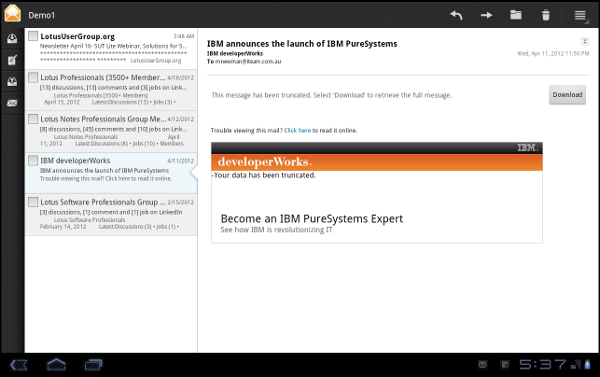Check the Lotus Notes Professionals Group checkbox
The image size is (600, 377).
[33, 119]
